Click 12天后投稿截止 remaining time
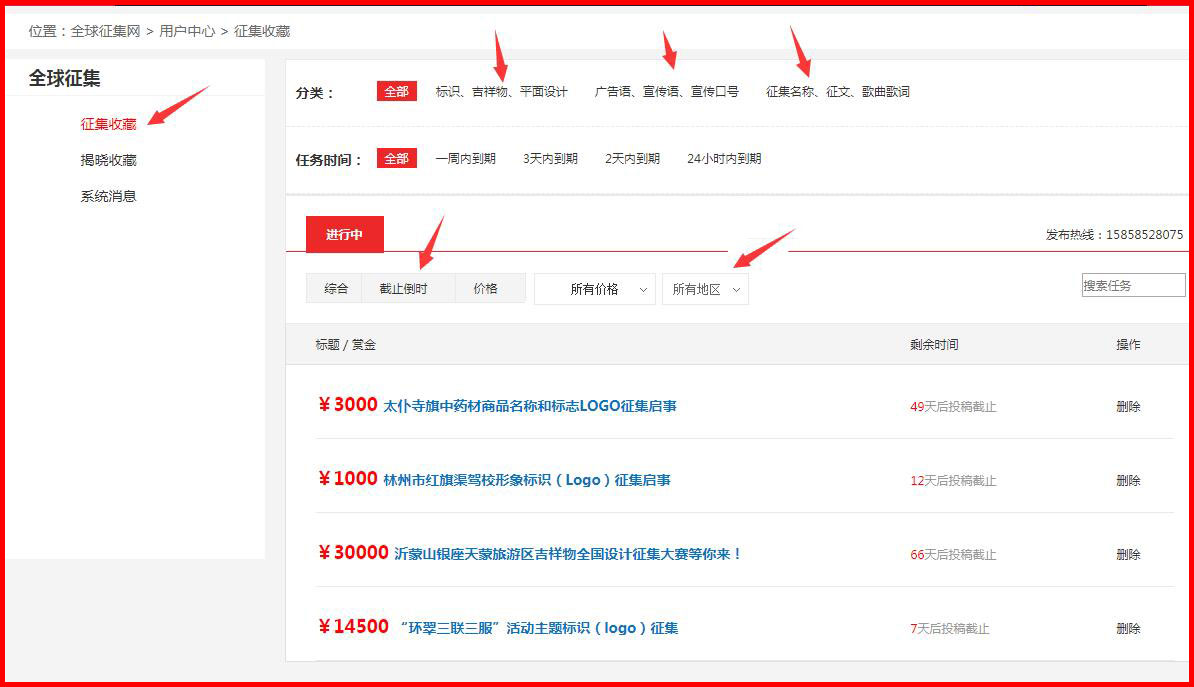The height and width of the screenshot is (687, 1194). 953,481
